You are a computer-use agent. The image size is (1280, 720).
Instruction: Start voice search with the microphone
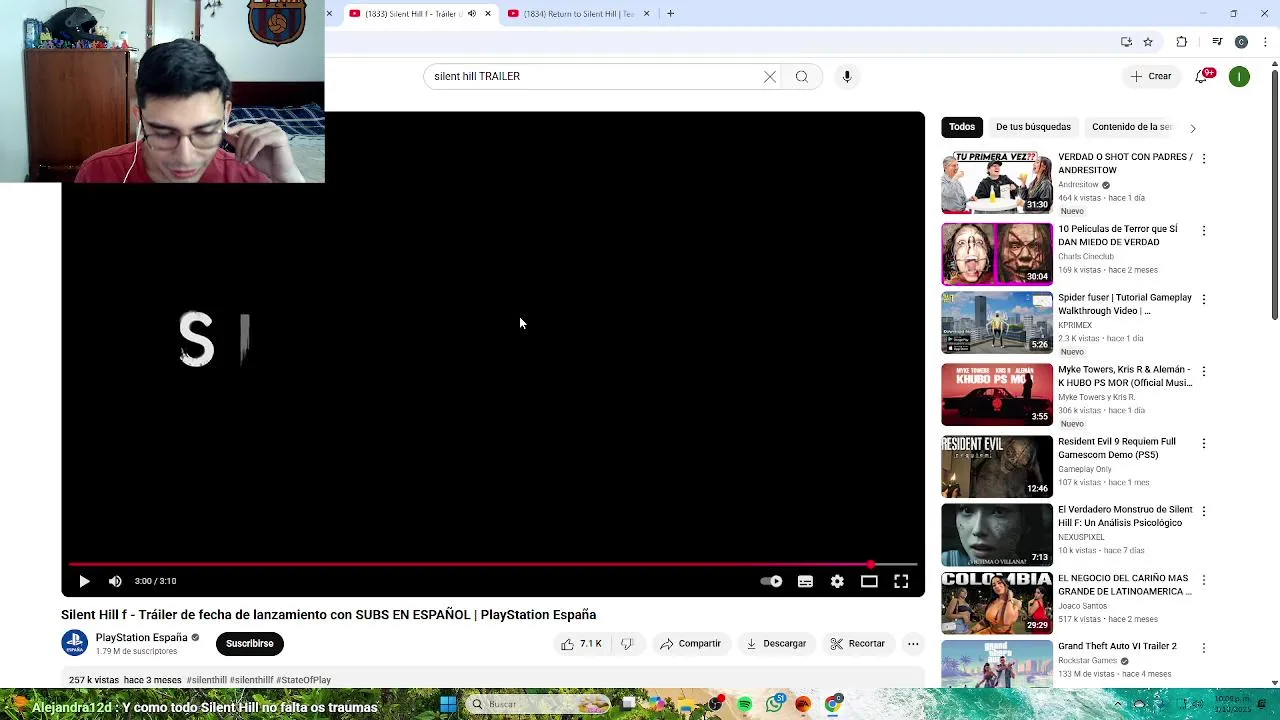(x=847, y=76)
